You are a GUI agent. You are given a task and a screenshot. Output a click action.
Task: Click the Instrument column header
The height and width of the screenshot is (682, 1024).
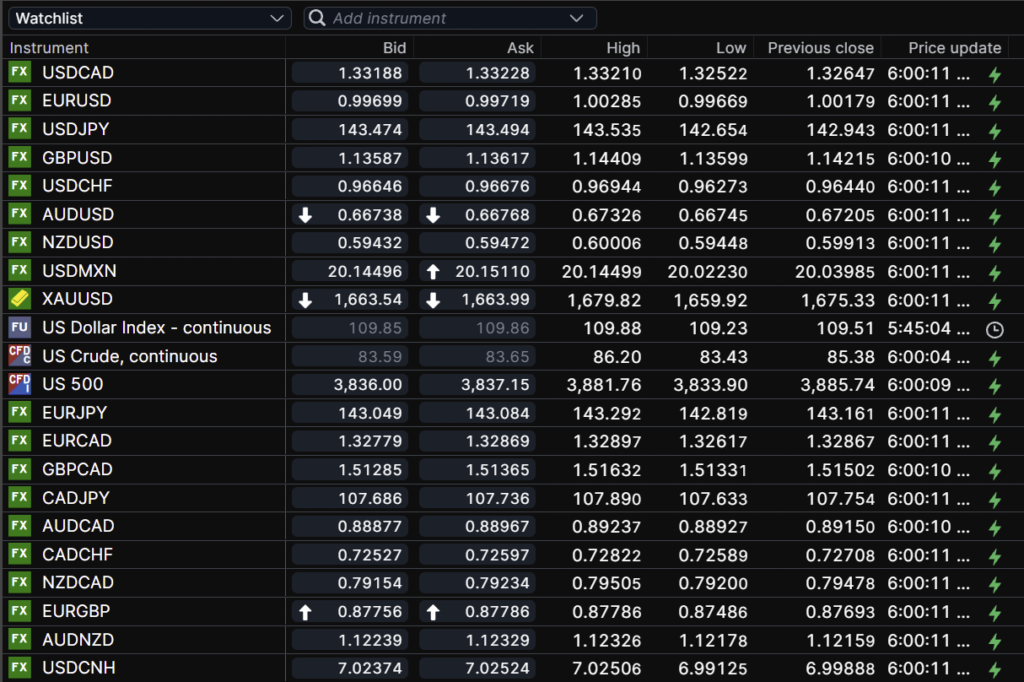coord(50,48)
